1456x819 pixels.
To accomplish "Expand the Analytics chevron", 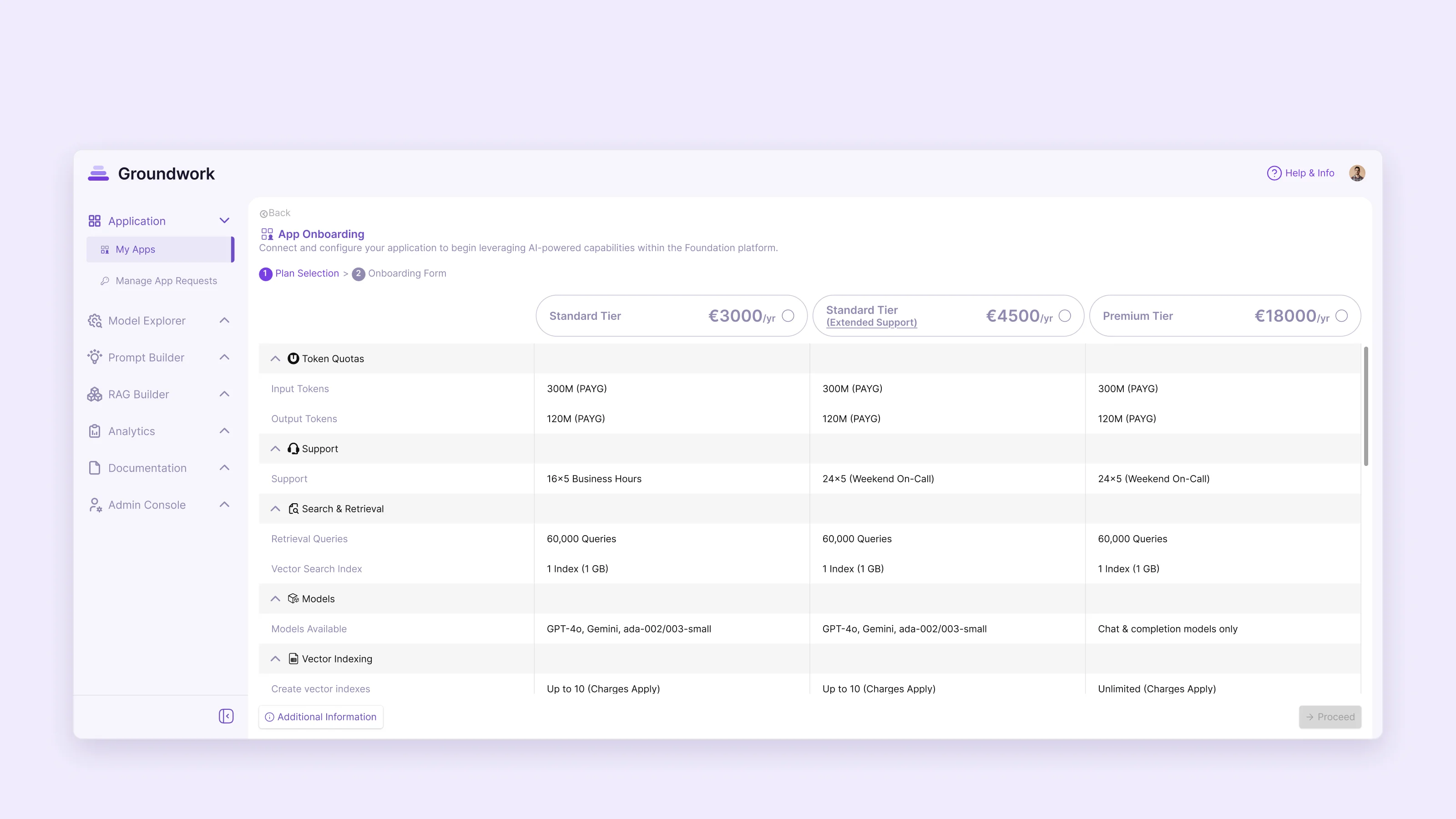I will coord(224,431).
